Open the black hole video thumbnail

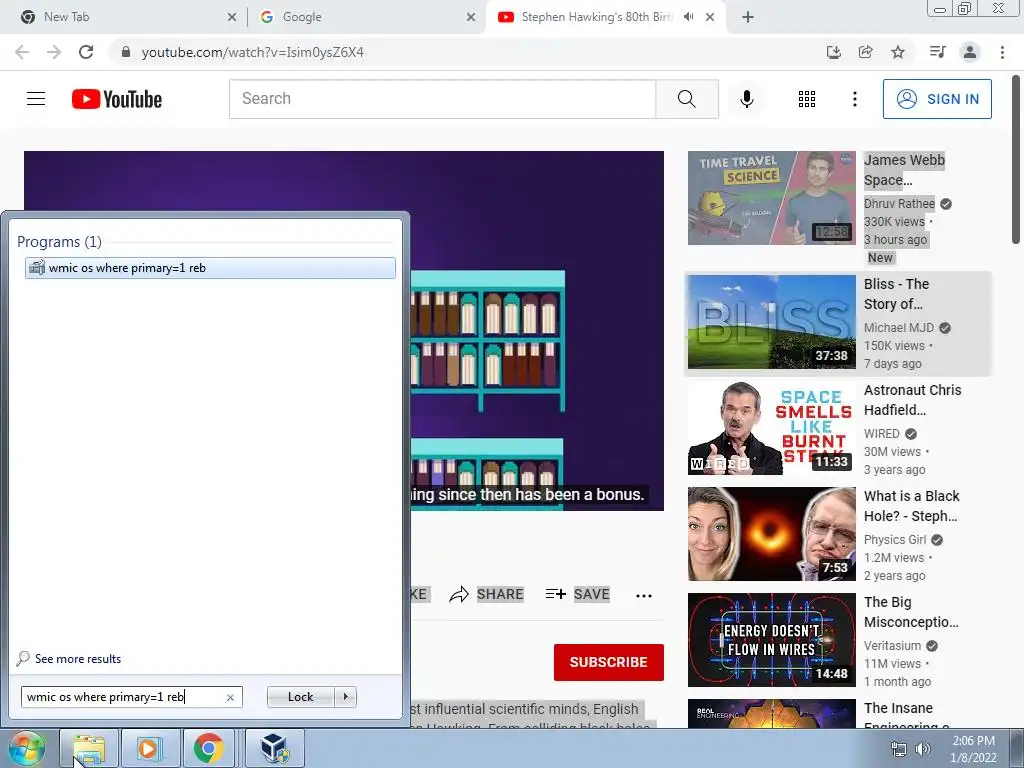pyautogui.click(x=771, y=534)
